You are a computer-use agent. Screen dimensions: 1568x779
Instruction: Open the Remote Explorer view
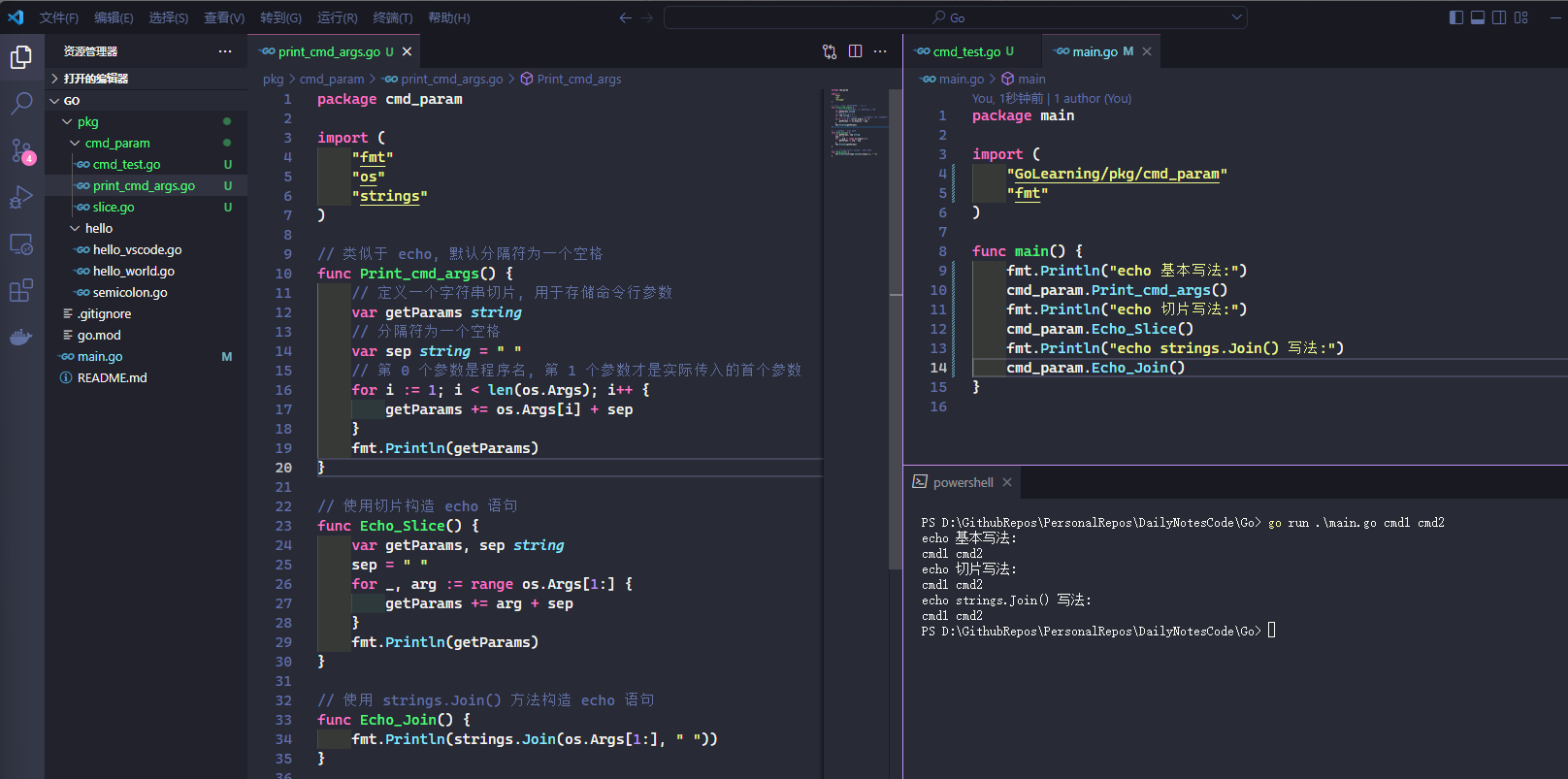tap(21, 244)
